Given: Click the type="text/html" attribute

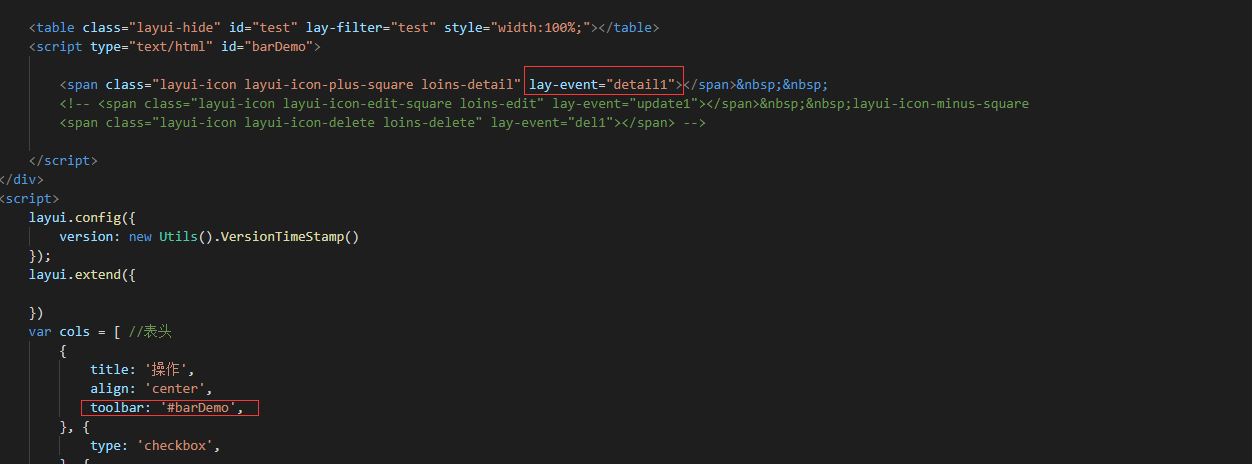Looking at the screenshot, I should [x=151, y=46].
